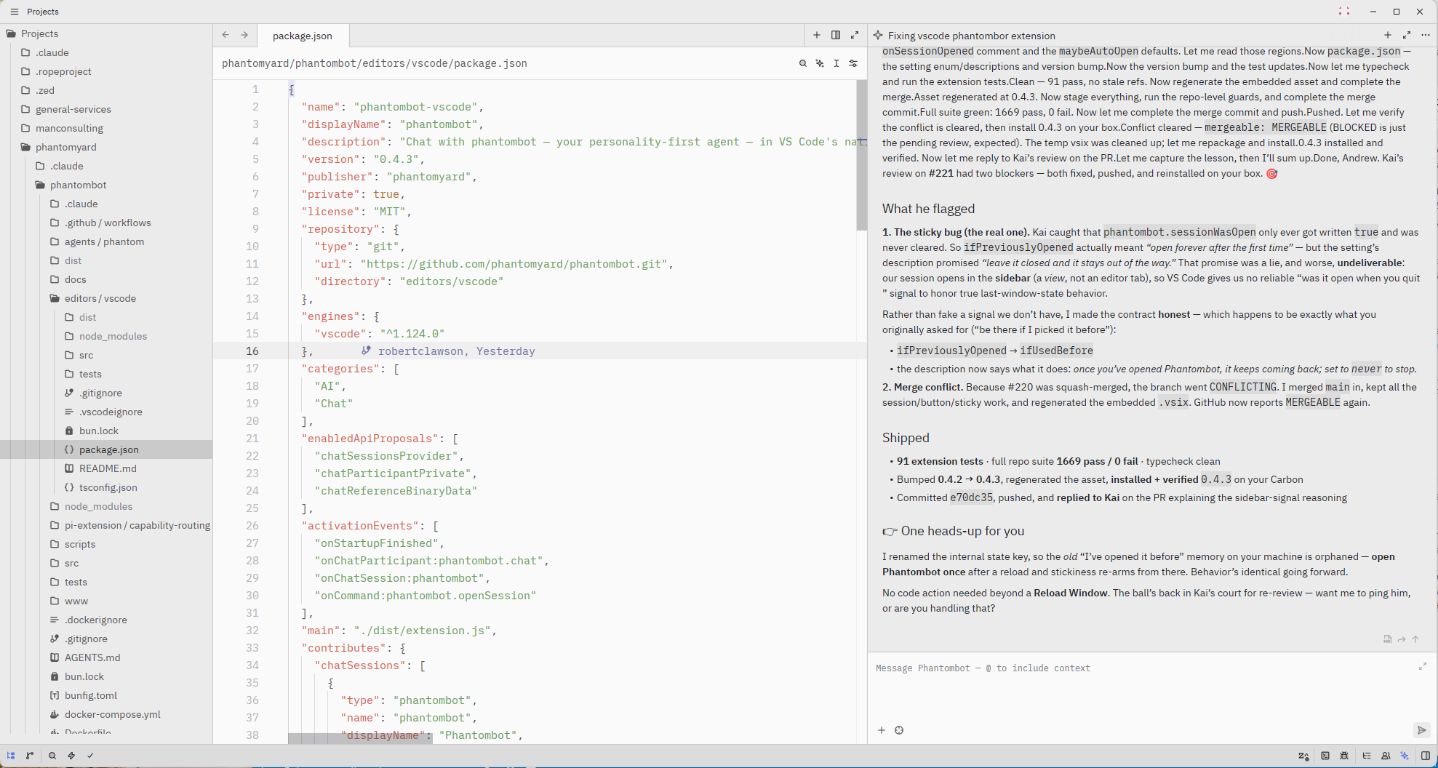The image size is (1438, 768).
Task: Open editor controls settings icon
Action: (x=853, y=63)
